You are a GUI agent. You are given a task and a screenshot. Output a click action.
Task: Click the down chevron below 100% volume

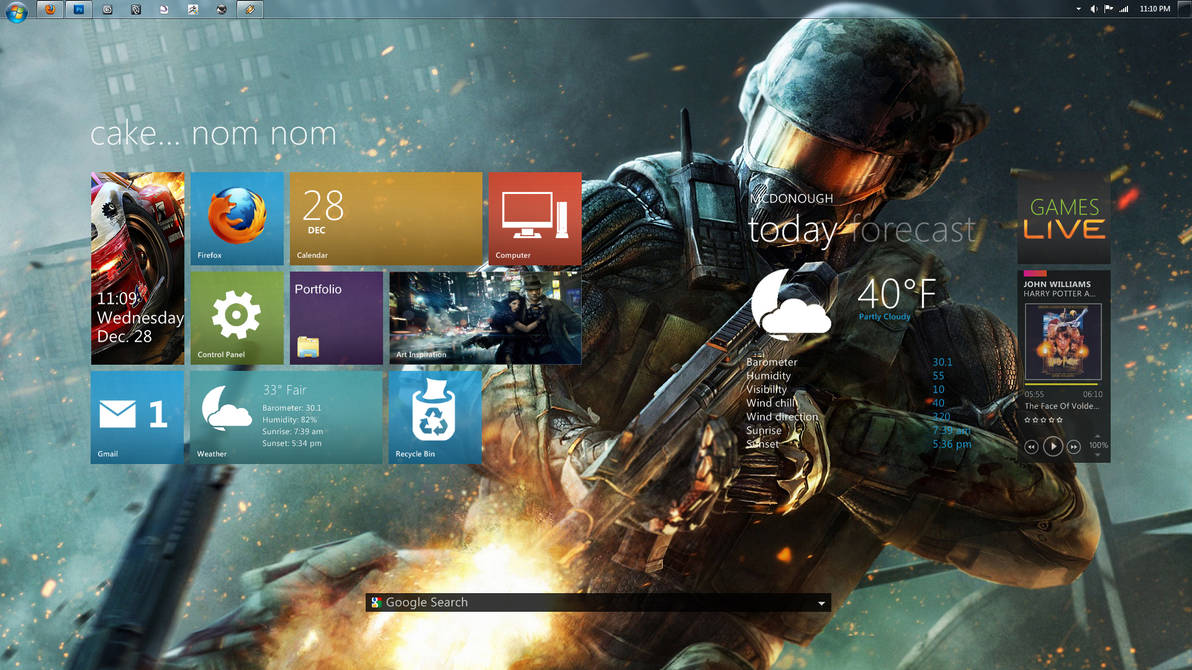tap(1098, 455)
